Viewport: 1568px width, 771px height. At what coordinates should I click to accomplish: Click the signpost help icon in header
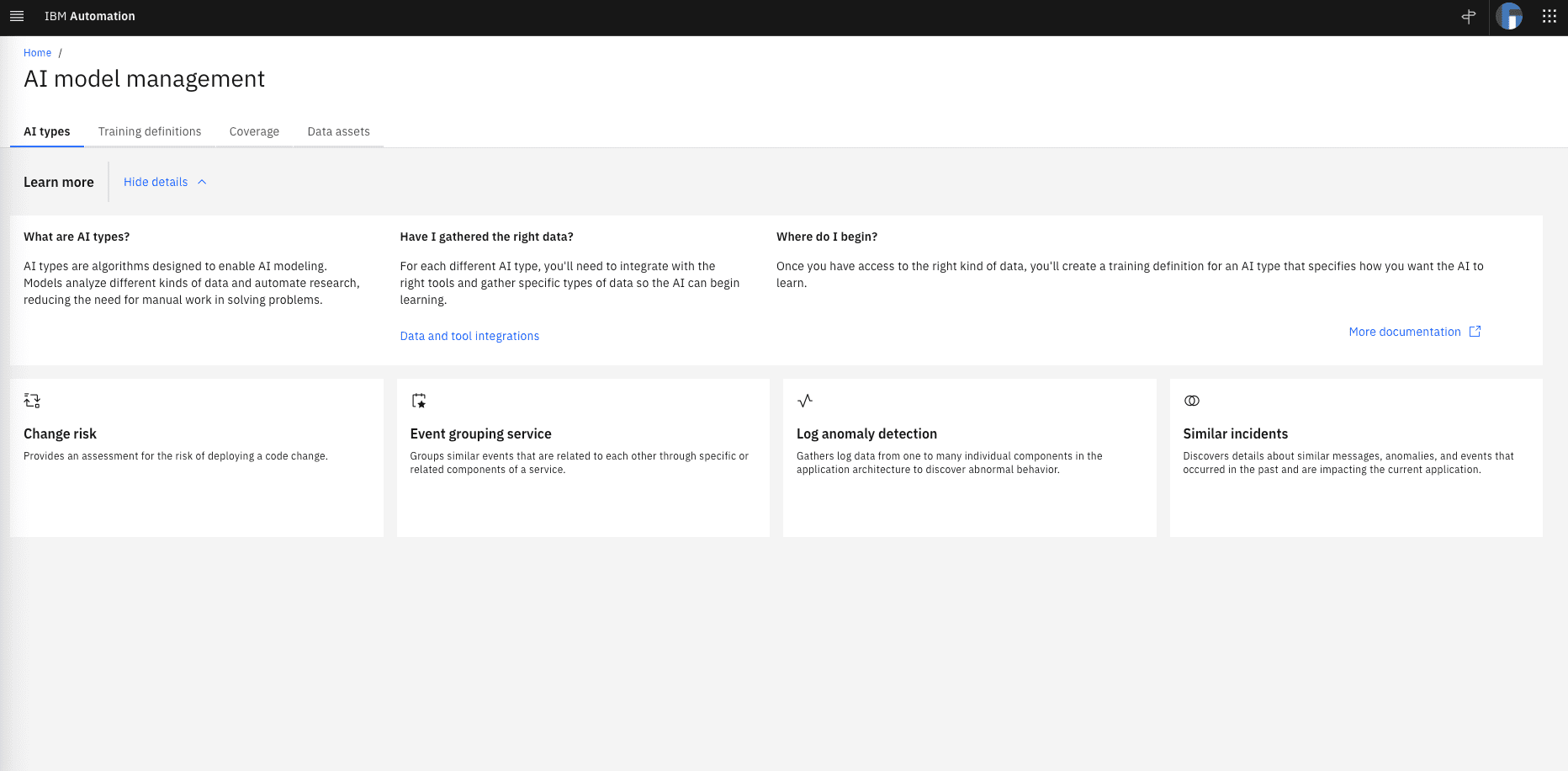[1469, 17]
